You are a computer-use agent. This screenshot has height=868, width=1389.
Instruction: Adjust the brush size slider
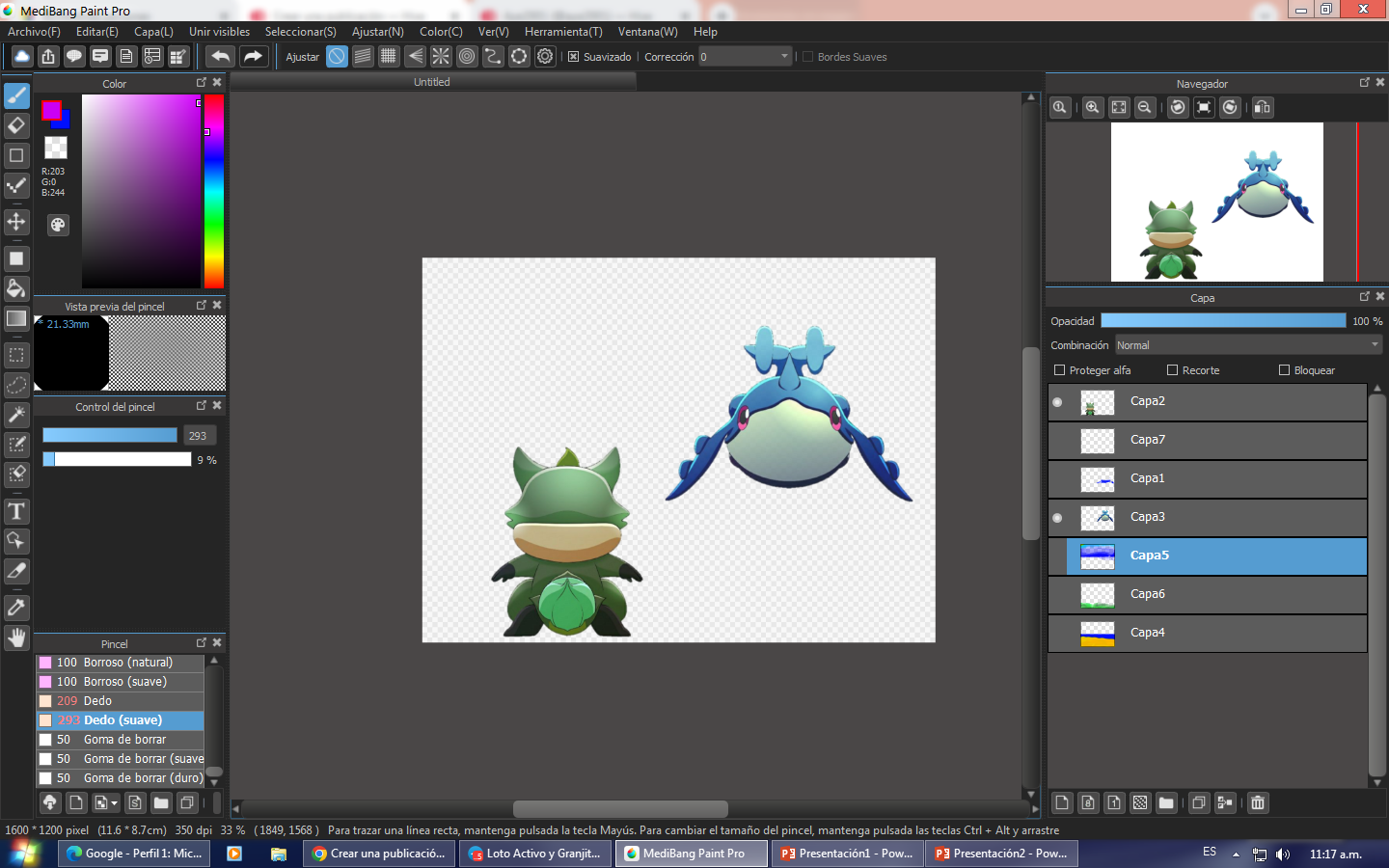point(110,435)
